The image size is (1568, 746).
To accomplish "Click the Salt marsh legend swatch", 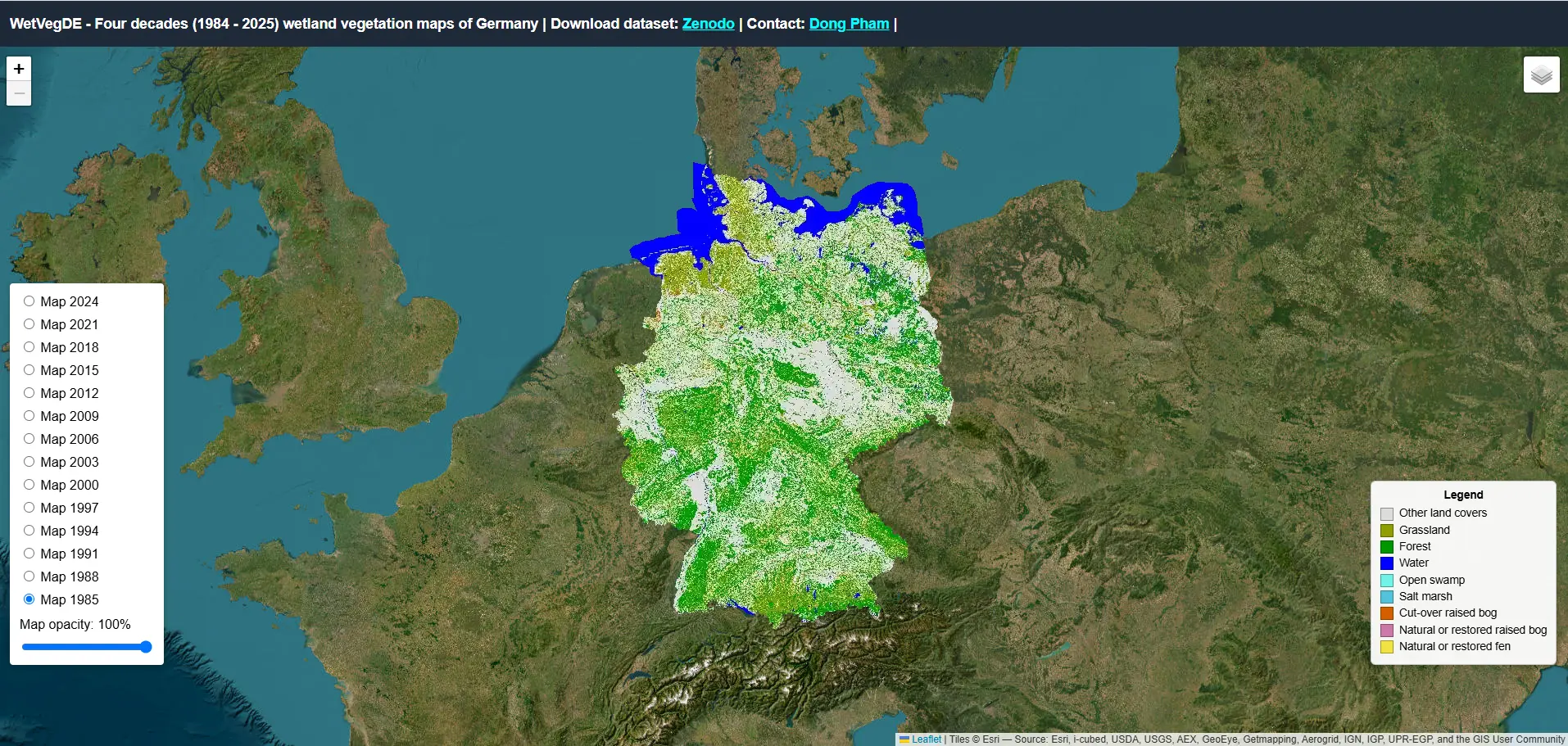I will tap(1387, 597).
